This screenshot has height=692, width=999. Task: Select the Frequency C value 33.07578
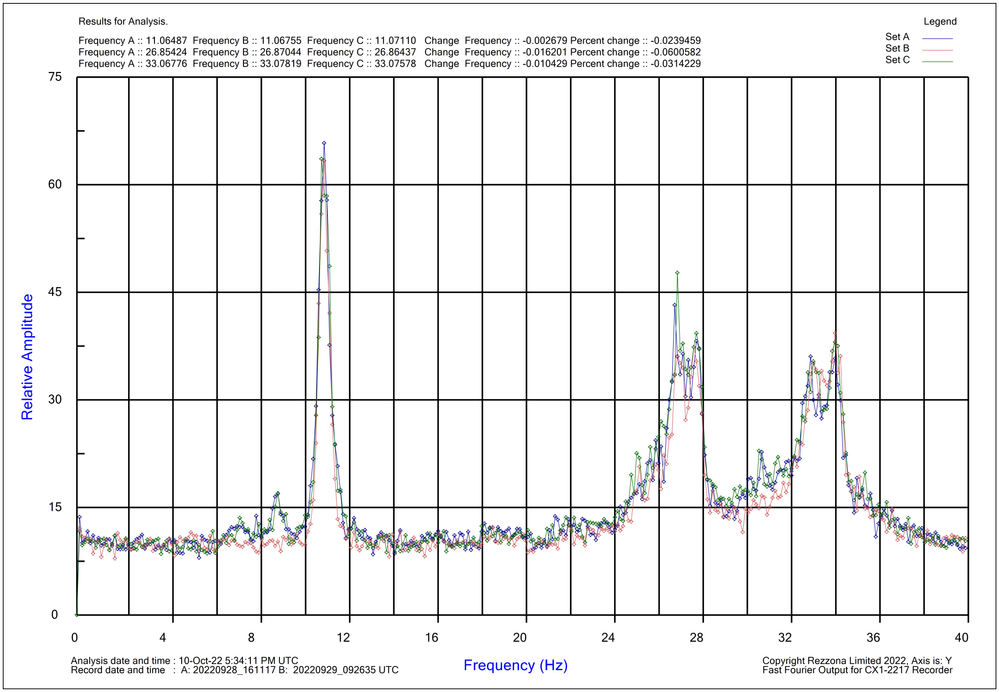click(396, 63)
